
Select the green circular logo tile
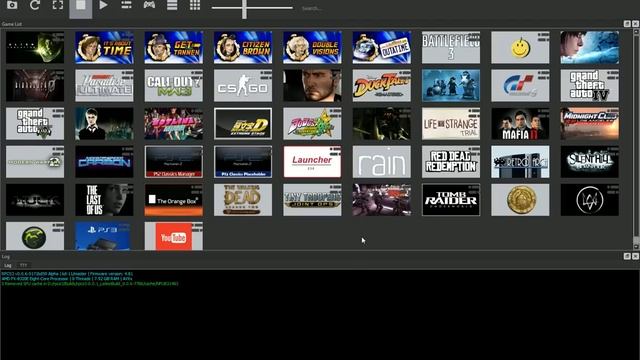point(35,236)
